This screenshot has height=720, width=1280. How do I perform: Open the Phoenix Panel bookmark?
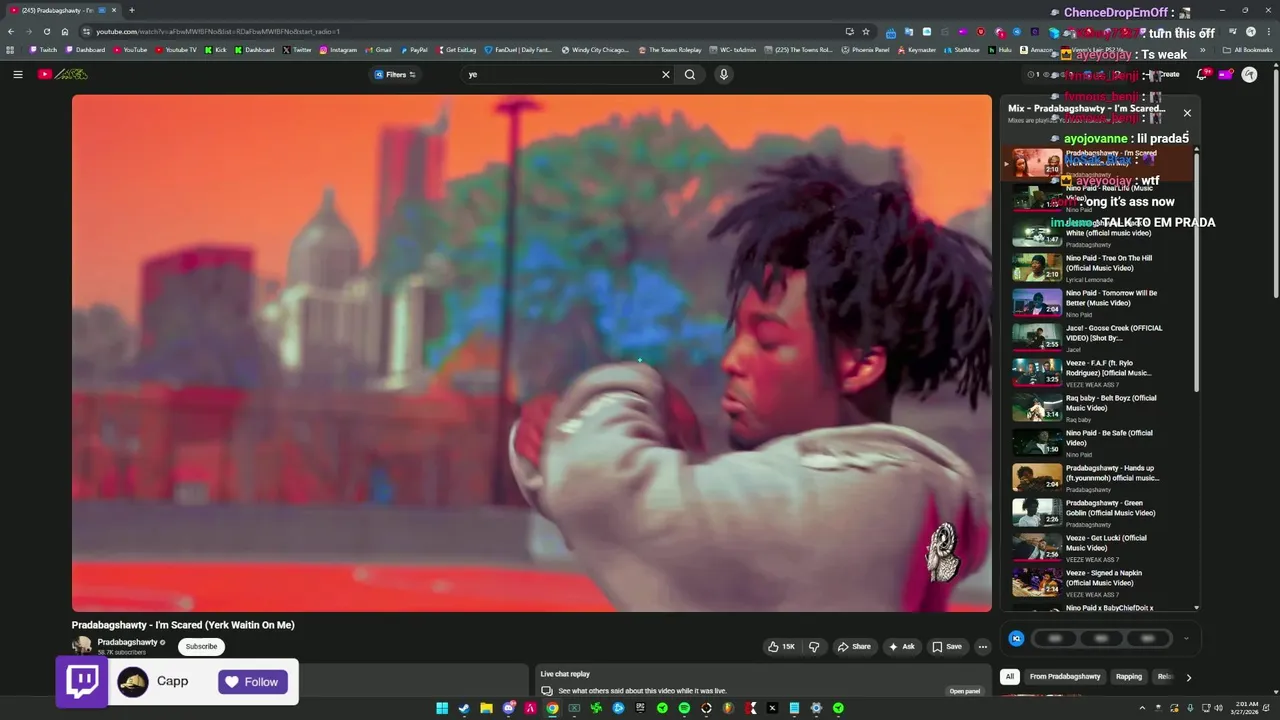point(865,49)
